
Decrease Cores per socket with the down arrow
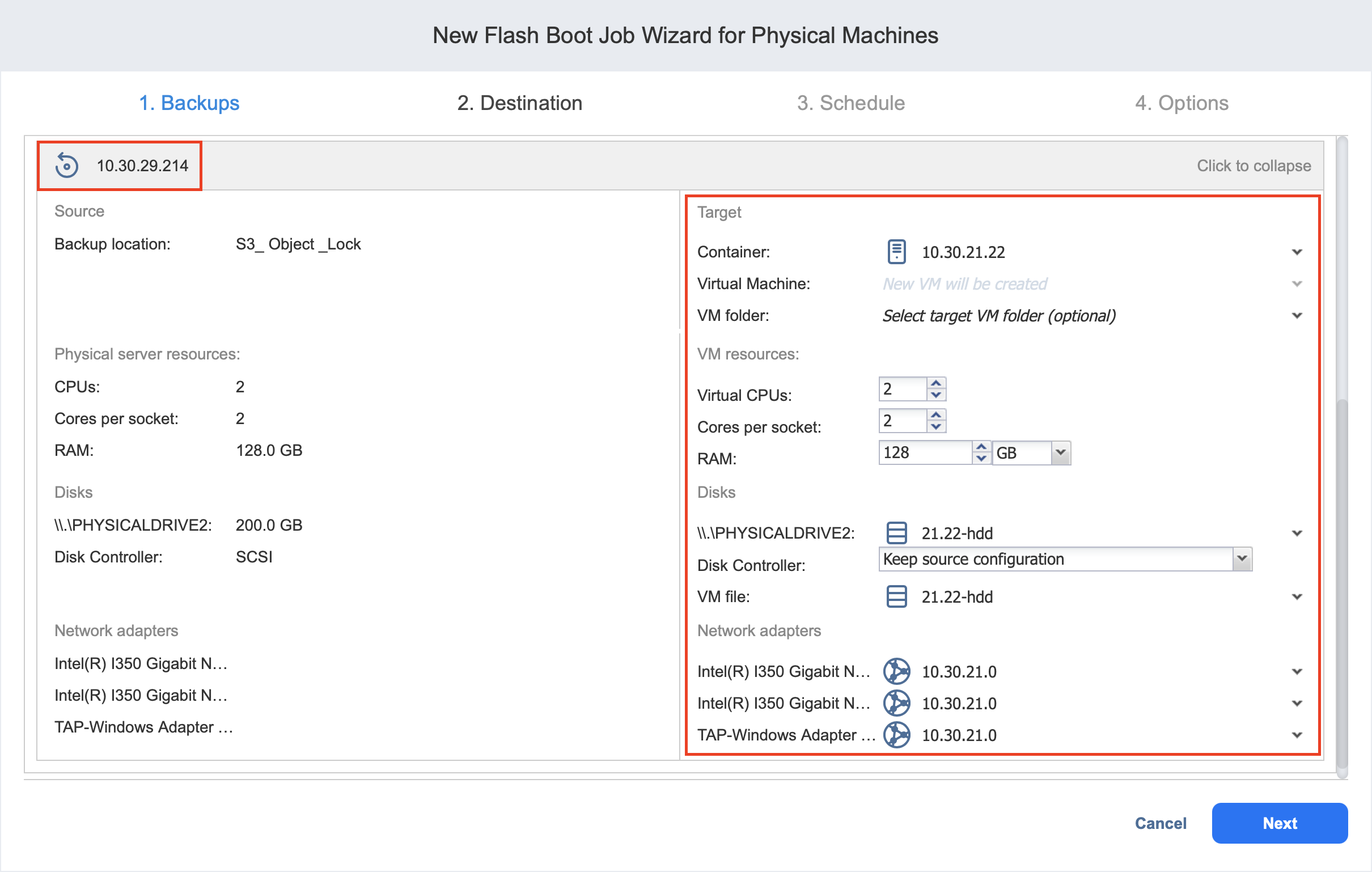click(936, 427)
